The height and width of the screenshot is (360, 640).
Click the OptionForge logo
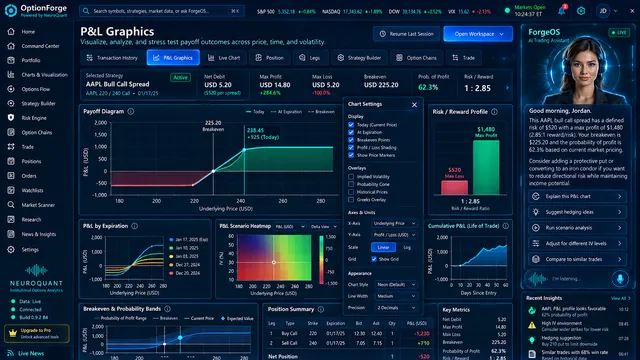(11, 10)
